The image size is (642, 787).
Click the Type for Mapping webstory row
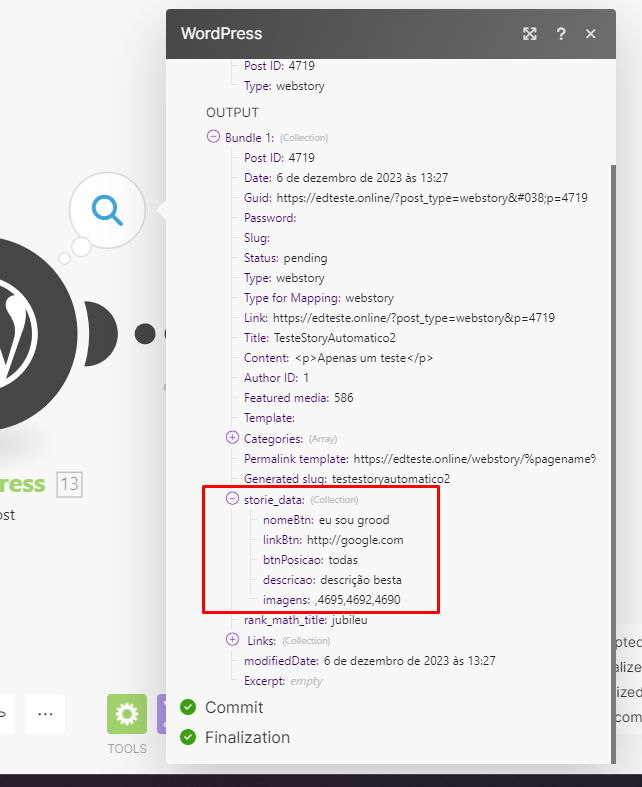pyautogui.click(x=319, y=298)
